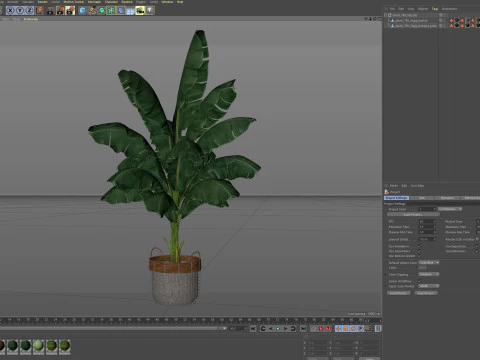Select the Project Settings tab

(x=396, y=198)
